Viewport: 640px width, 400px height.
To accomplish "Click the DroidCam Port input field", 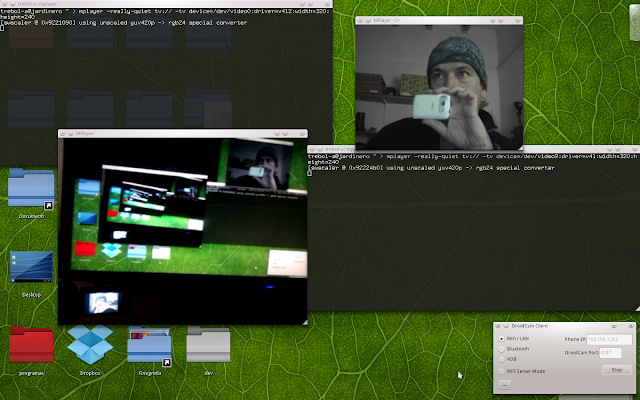I will point(609,352).
